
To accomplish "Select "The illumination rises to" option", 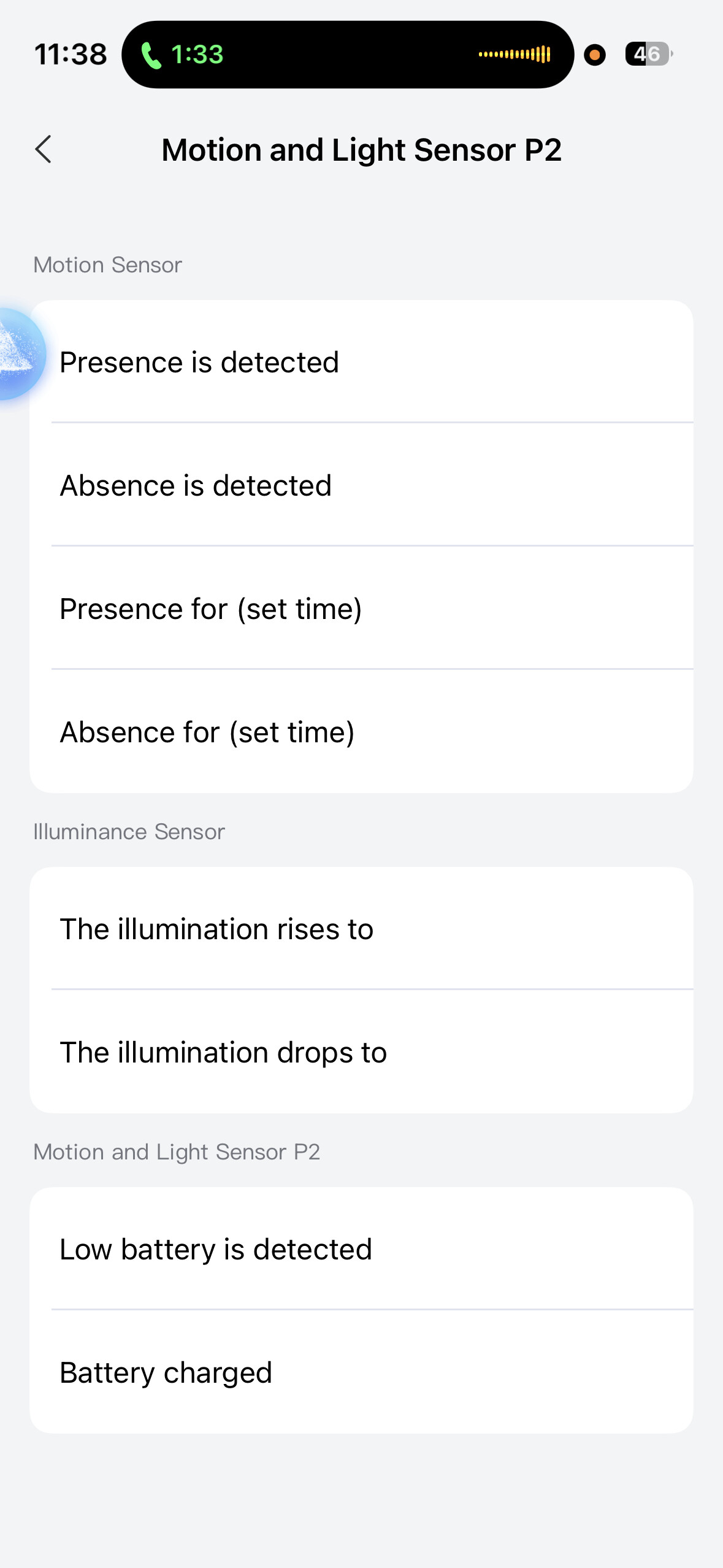I will click(x=361, y=929).
